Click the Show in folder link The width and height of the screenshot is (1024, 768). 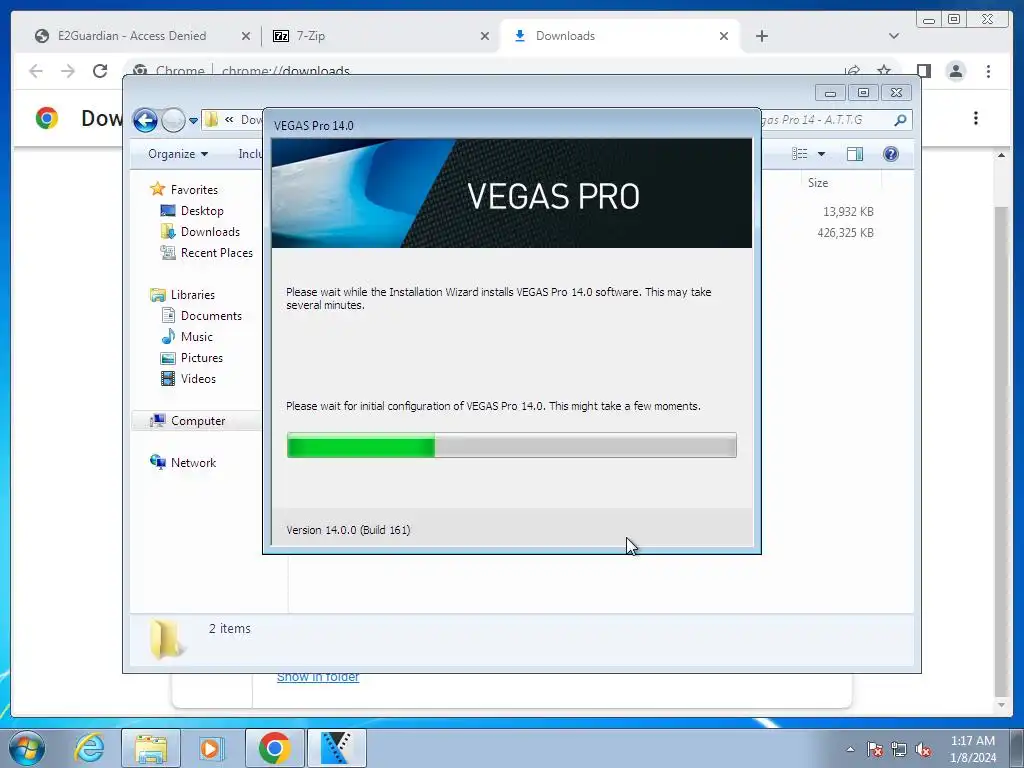[318, 678]
